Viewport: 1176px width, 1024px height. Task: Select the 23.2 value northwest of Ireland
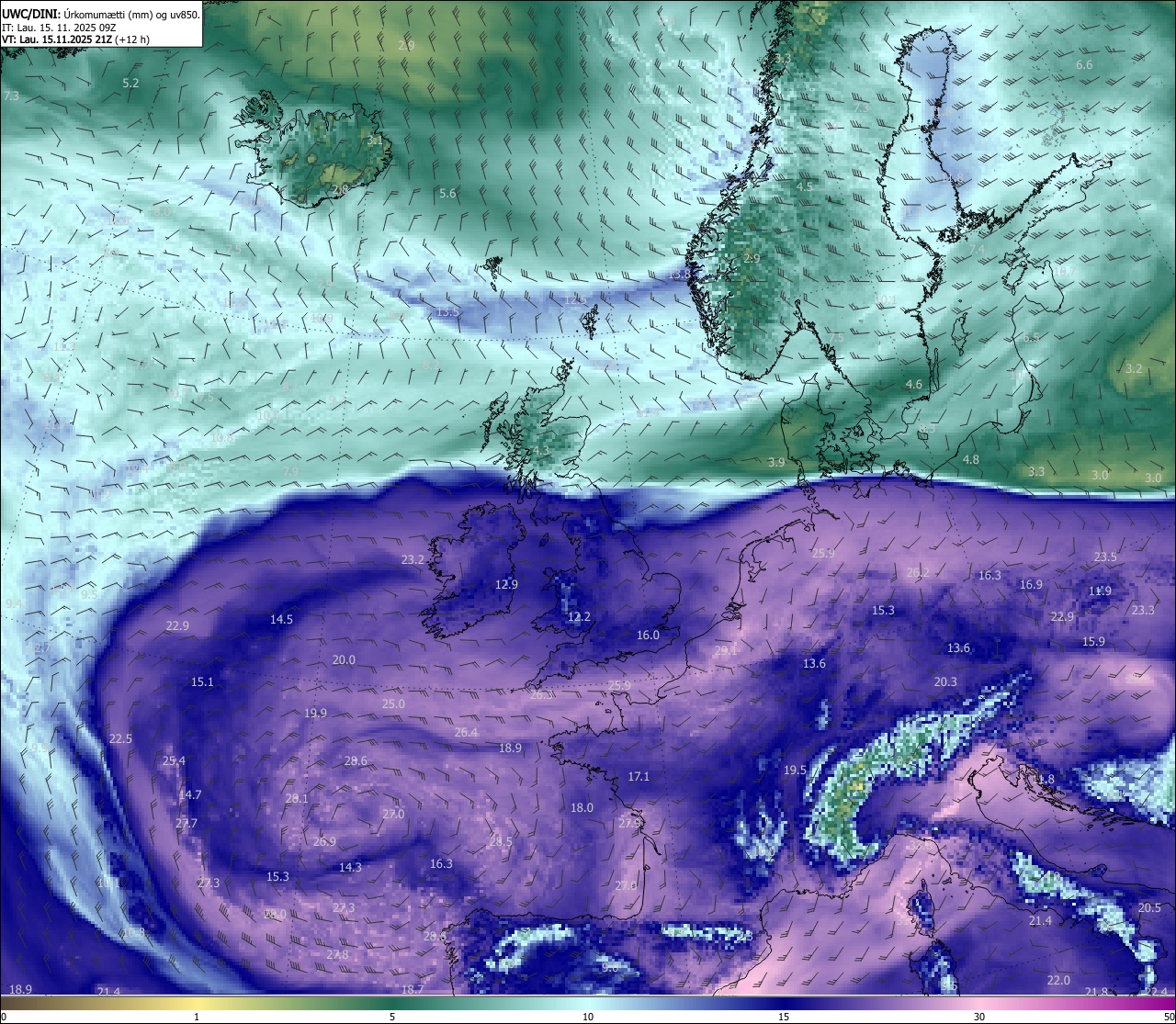click(413, 560)
